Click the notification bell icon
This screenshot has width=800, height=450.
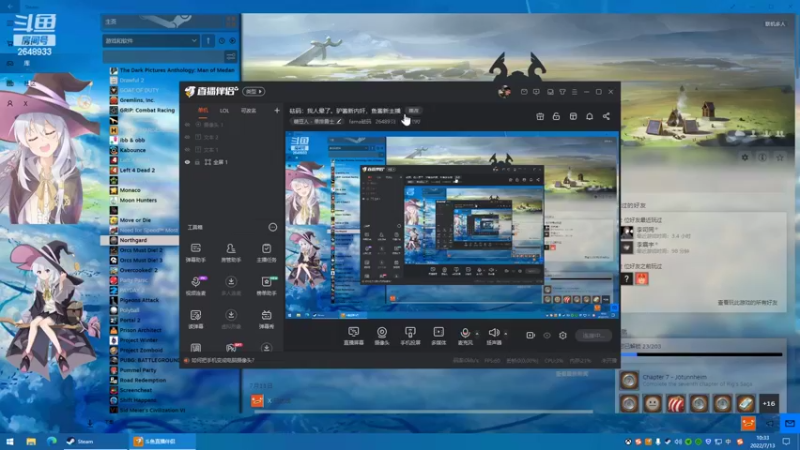pos(589,116)
